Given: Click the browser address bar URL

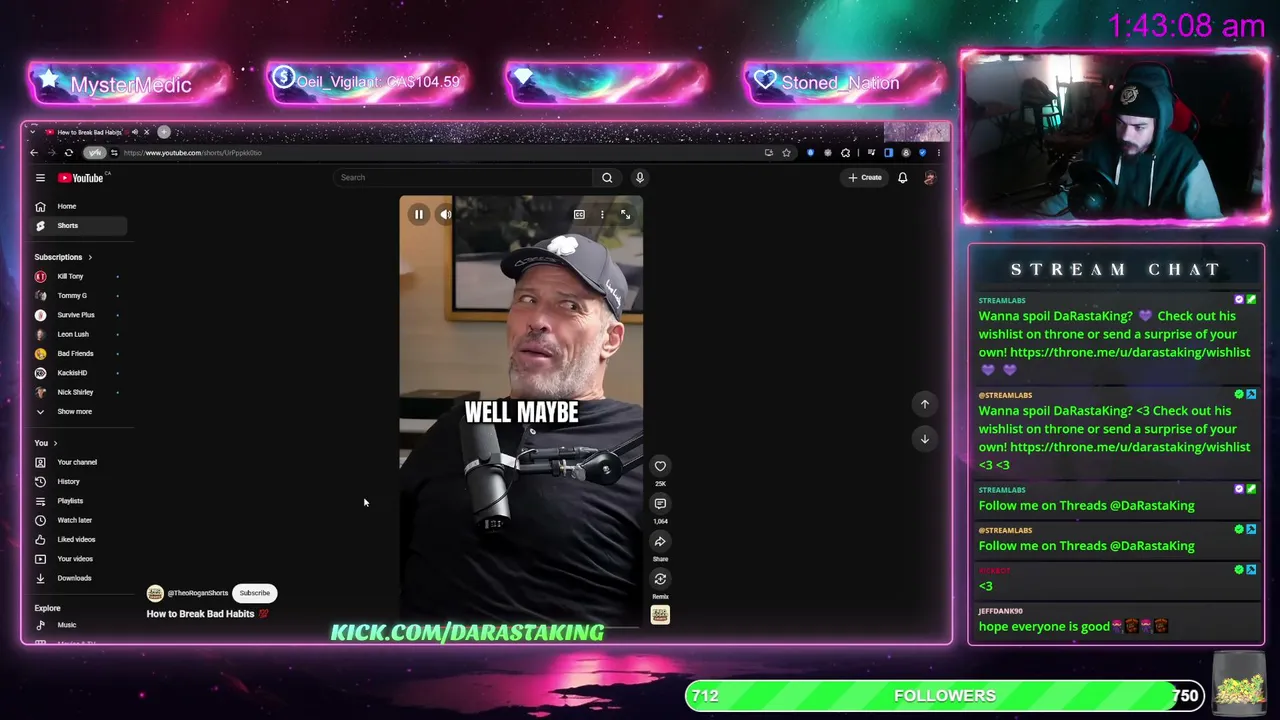Looking at the screenshot, I should click(192, 153).
